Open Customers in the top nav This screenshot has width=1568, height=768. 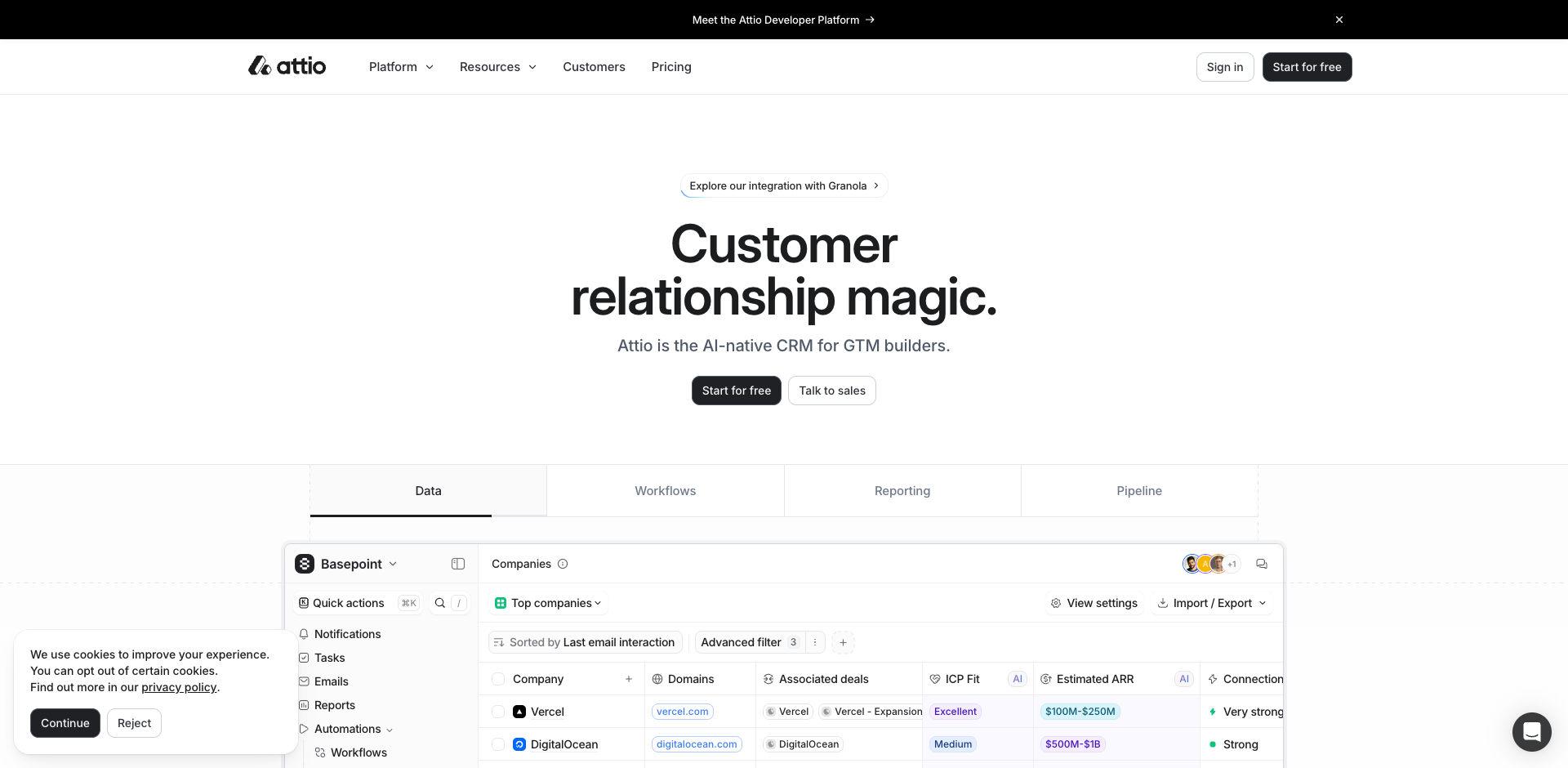tap(594, 67)
